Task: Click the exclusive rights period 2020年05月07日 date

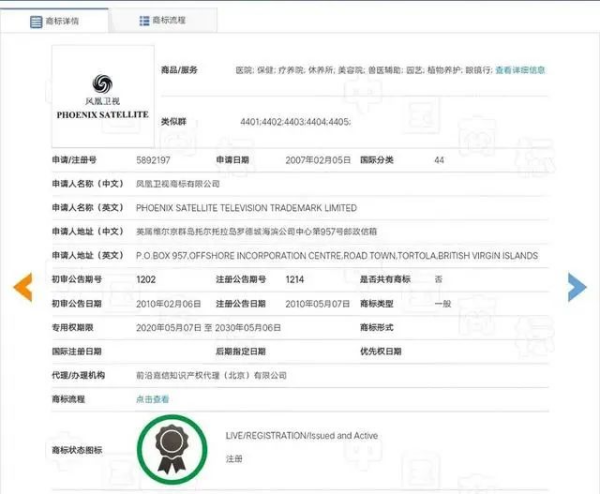Action: click(x=169, y=327)
